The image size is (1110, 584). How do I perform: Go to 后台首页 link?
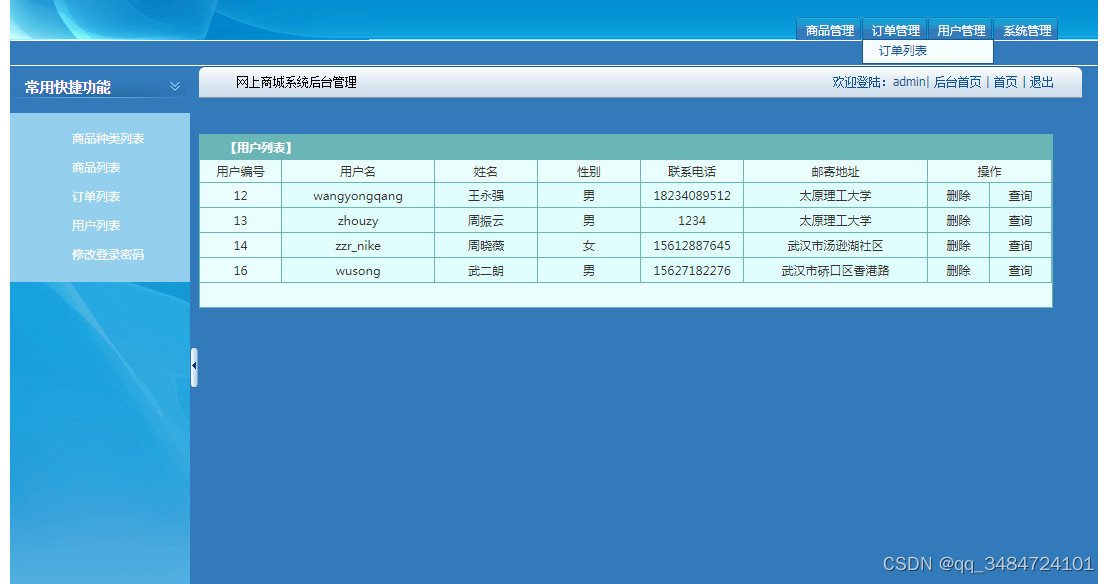[957, 82]
